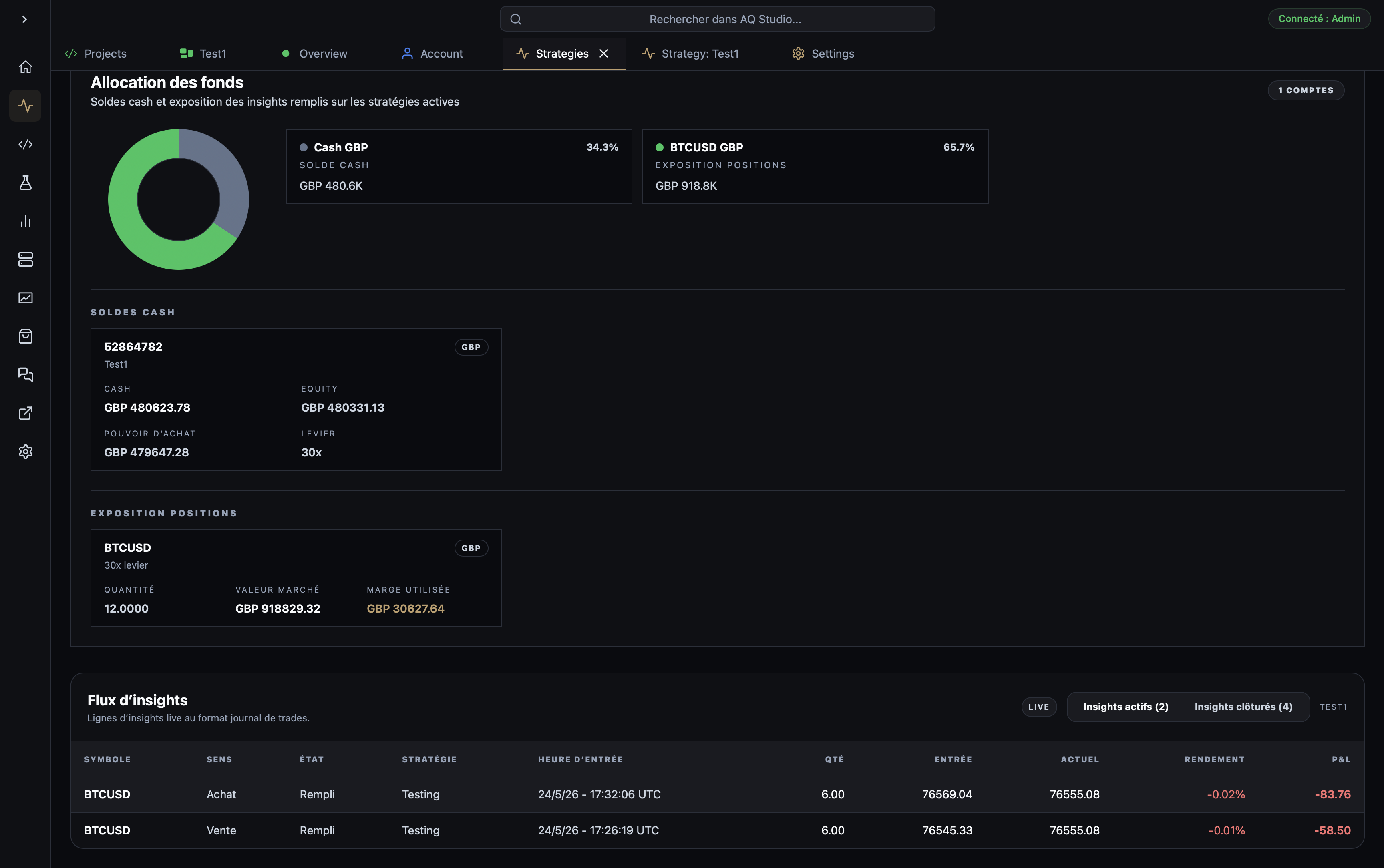The image size is (1384, 868).
Task: Open the code brackets icon in sidebar
Action: point(25,144)
